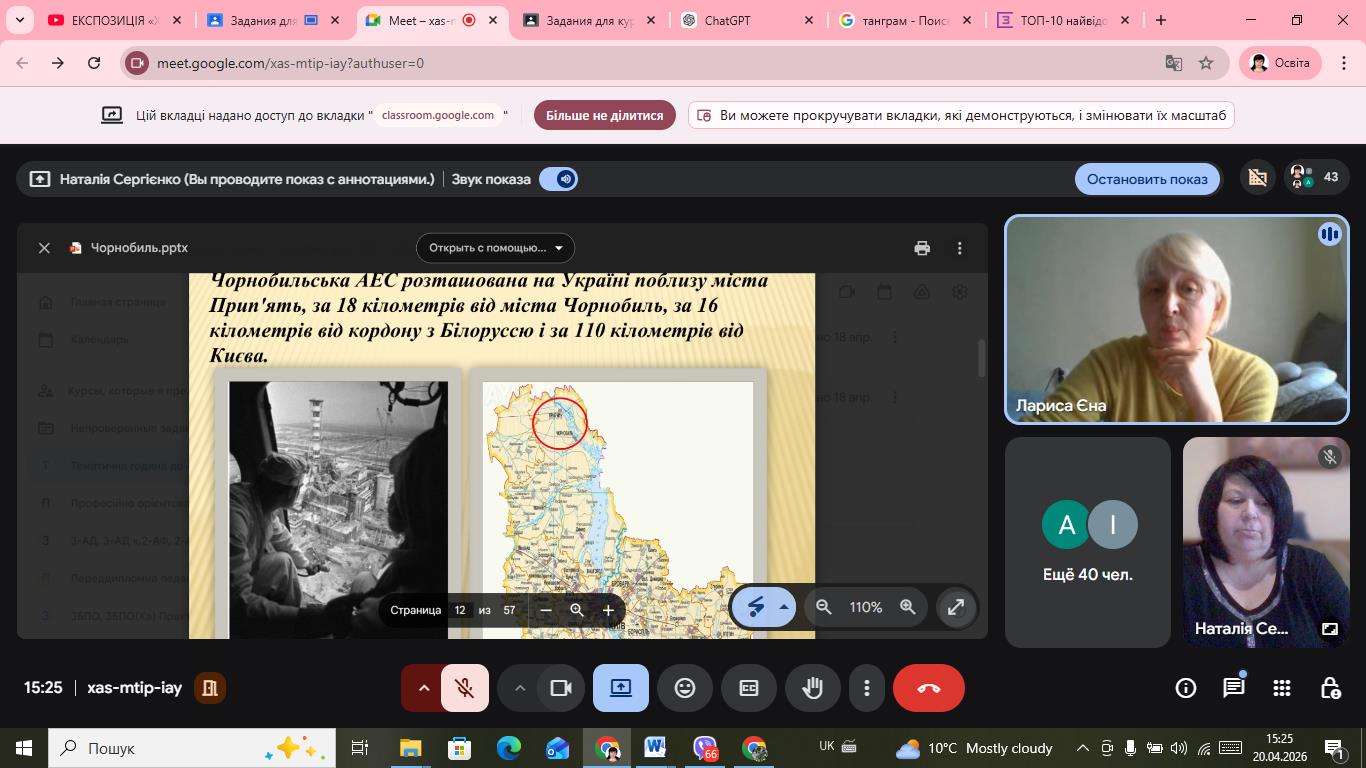Print the Чорнобиль.pptx presentation

point(922,248)
